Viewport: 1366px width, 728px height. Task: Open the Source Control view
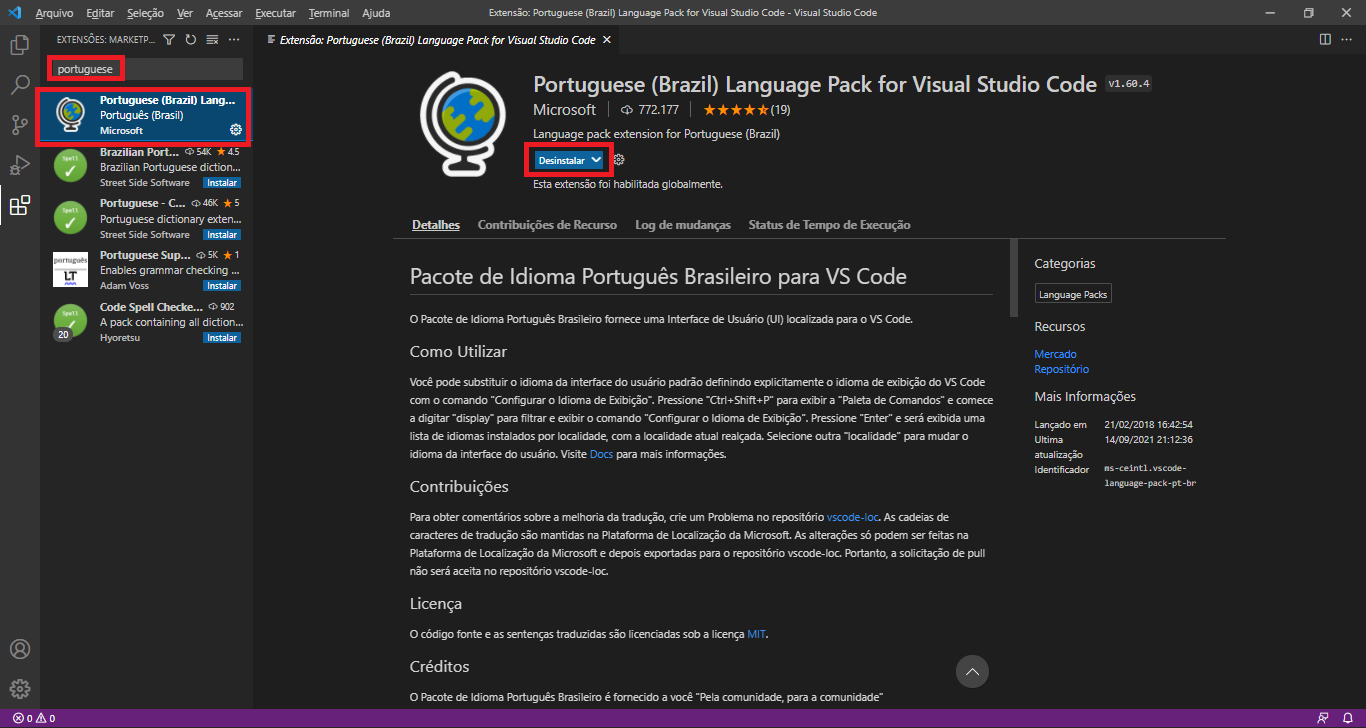point(19,125)
